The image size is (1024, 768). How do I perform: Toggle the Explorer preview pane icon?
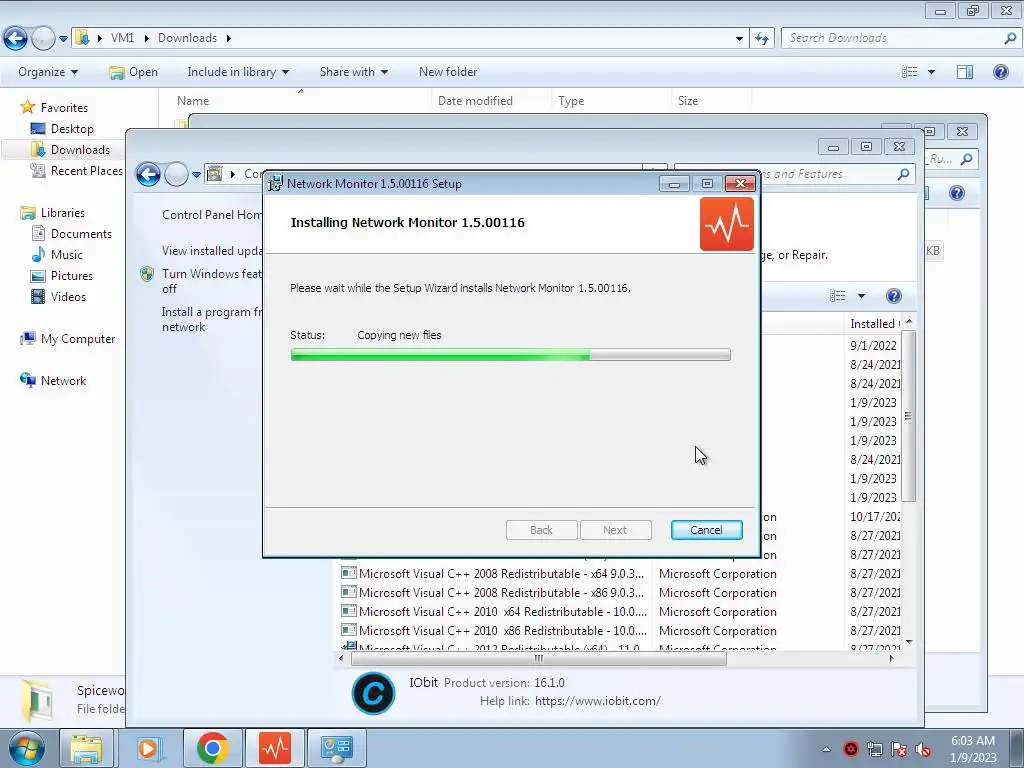point(965,72)
